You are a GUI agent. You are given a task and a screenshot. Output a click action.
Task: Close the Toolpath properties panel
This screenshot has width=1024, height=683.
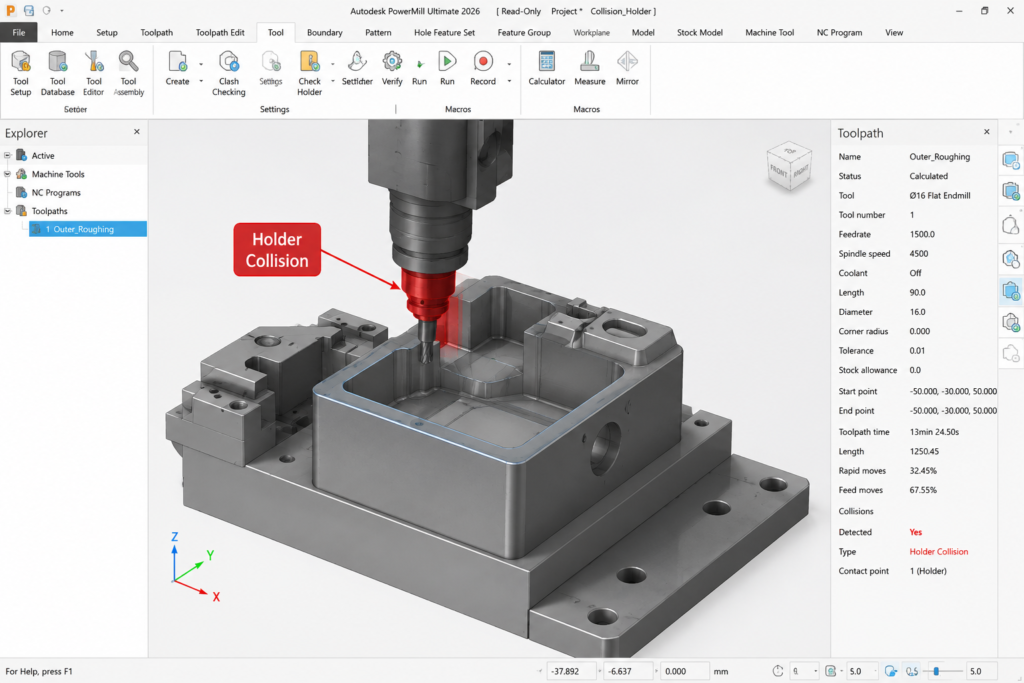point(986,132)
